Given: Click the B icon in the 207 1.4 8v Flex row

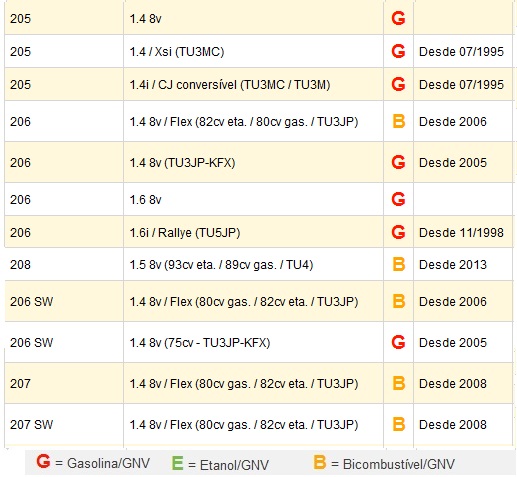Looking at the screenshot, I should point(399,383).
